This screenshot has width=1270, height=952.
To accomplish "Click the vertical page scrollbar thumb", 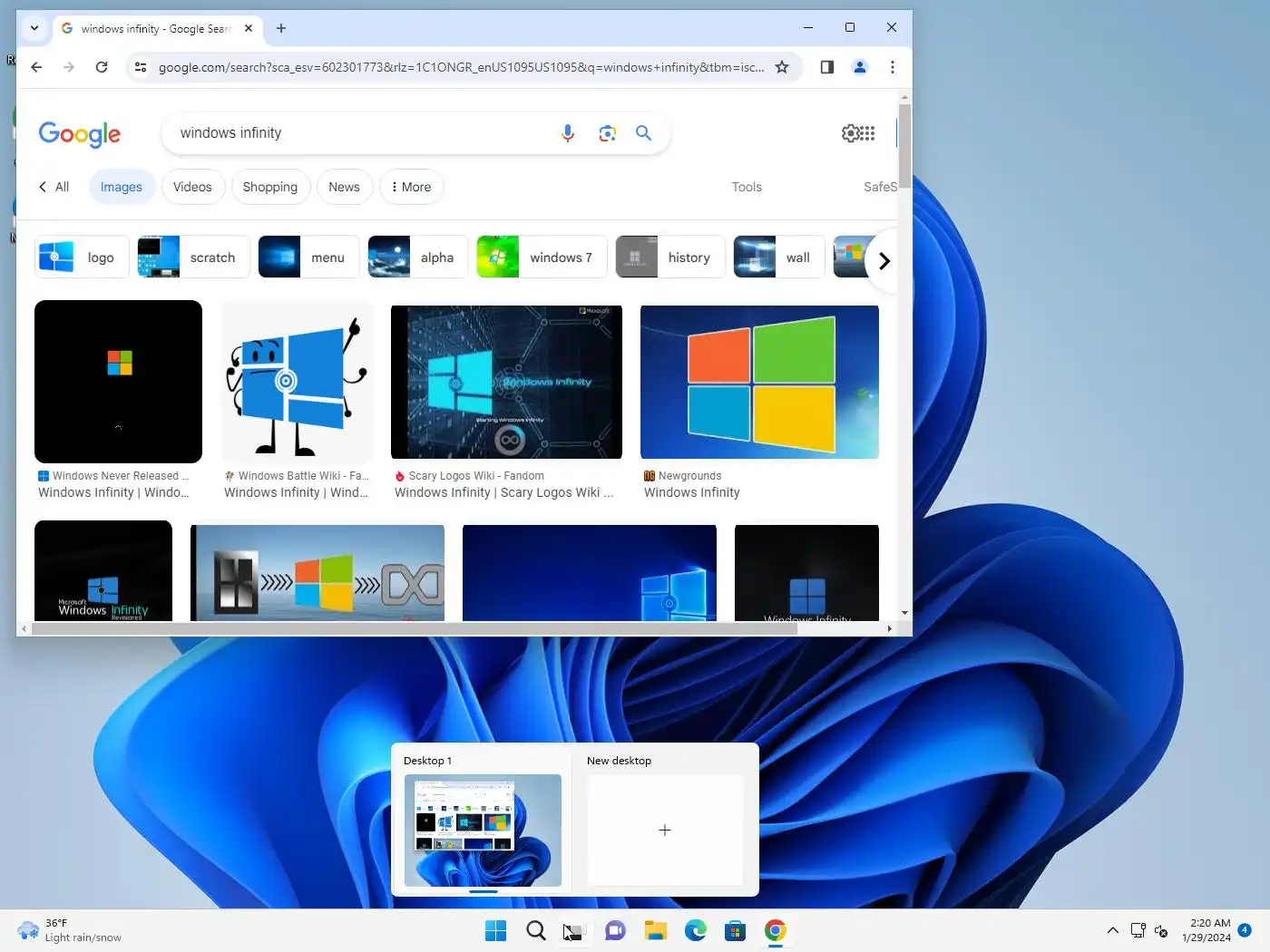I will click(905, 145).
